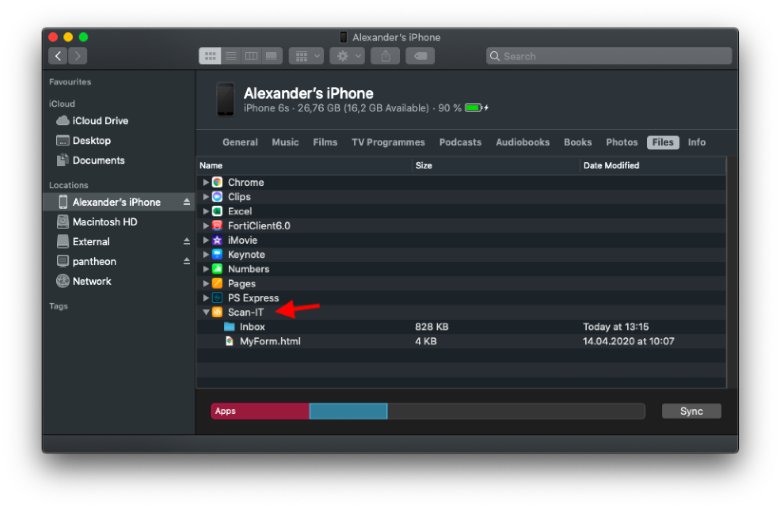Open the Books tab
781x509 pixels.
[578, 142]
